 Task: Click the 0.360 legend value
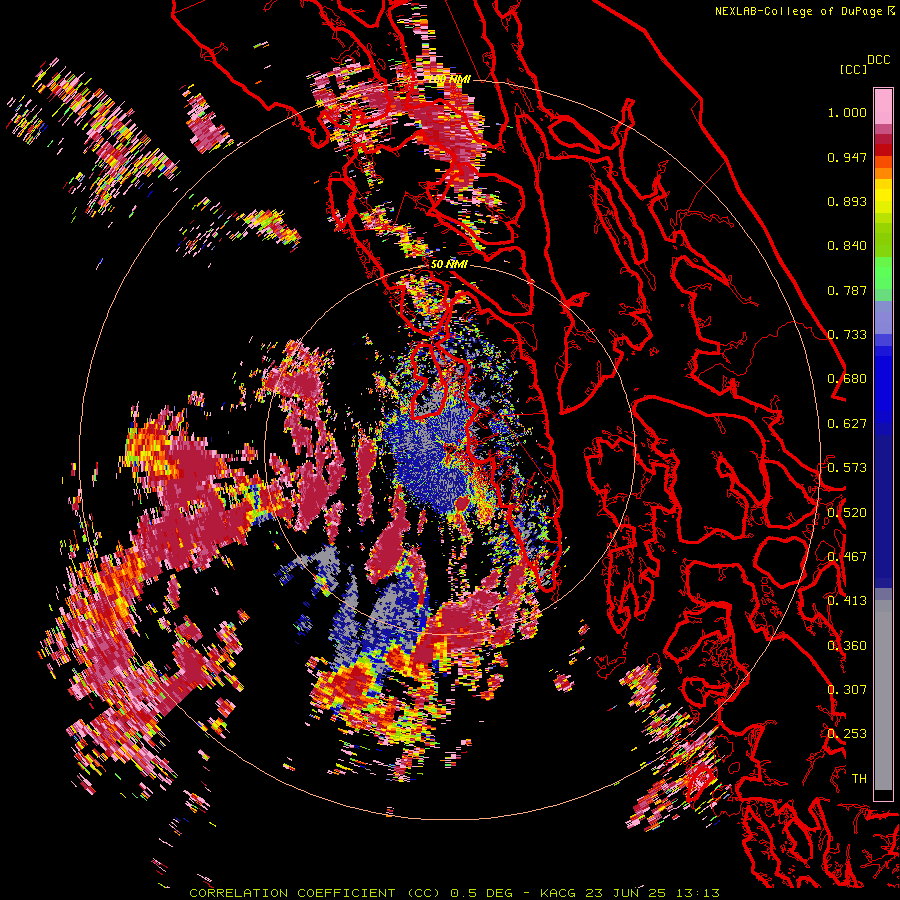[x=847, y=646]
